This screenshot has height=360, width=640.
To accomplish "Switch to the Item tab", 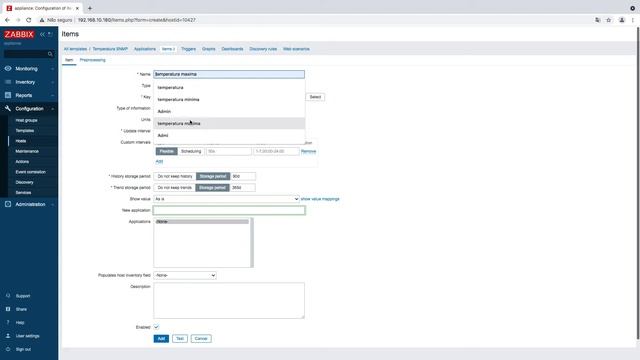I will pyautogui.click(x=69, y=60).
